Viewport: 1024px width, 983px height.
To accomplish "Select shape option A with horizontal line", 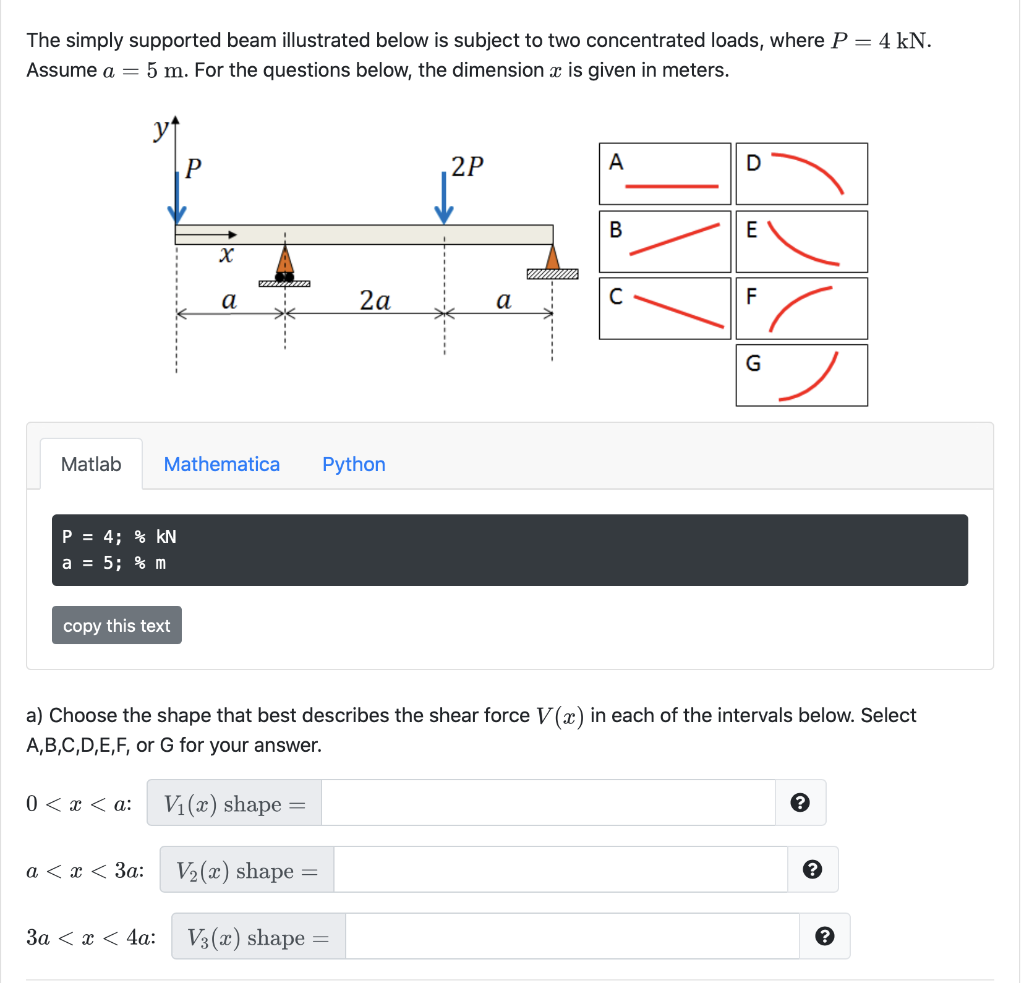I will coord(664,172).
